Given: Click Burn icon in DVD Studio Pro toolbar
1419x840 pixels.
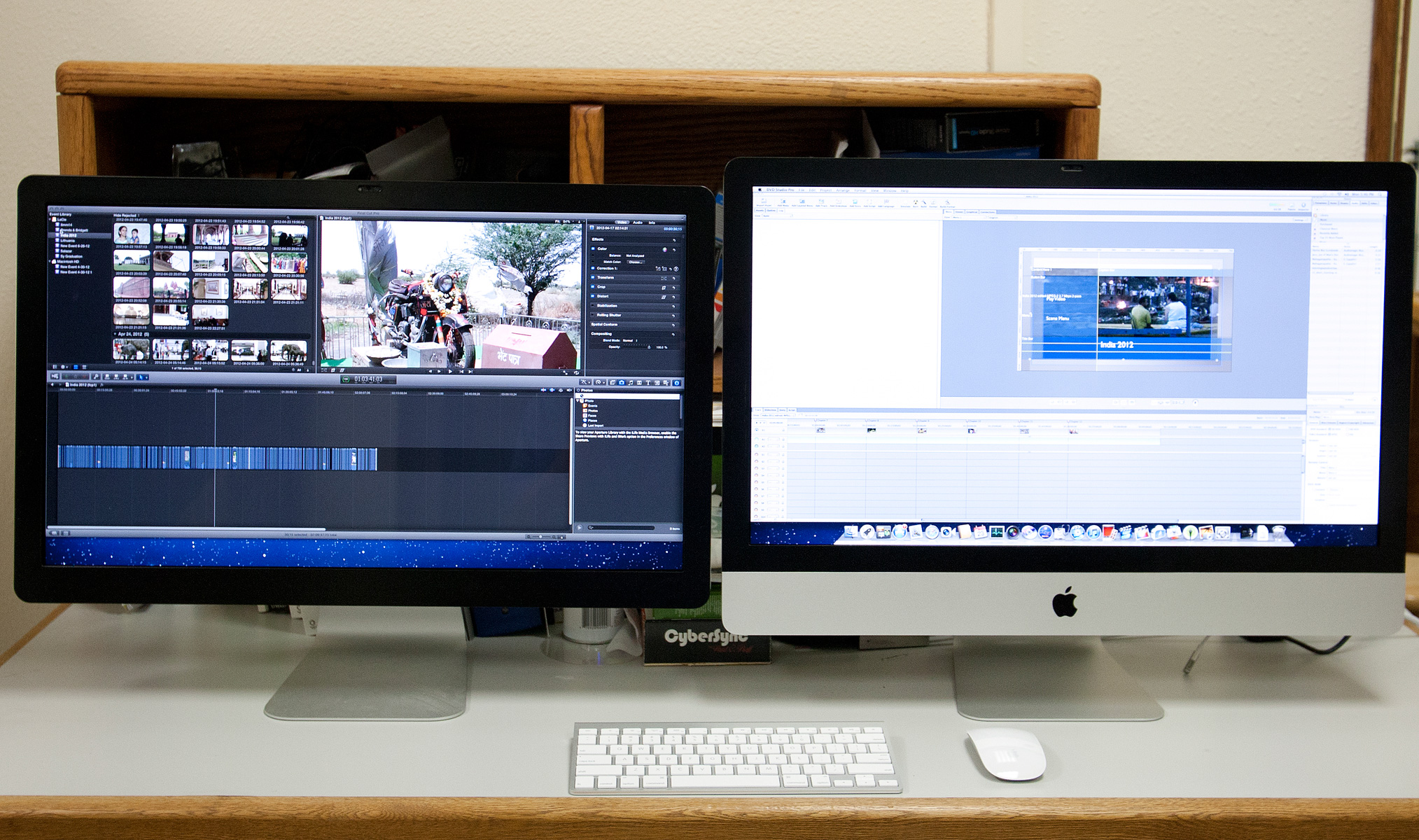Looking at the screenshot, I should click(916, 203).
